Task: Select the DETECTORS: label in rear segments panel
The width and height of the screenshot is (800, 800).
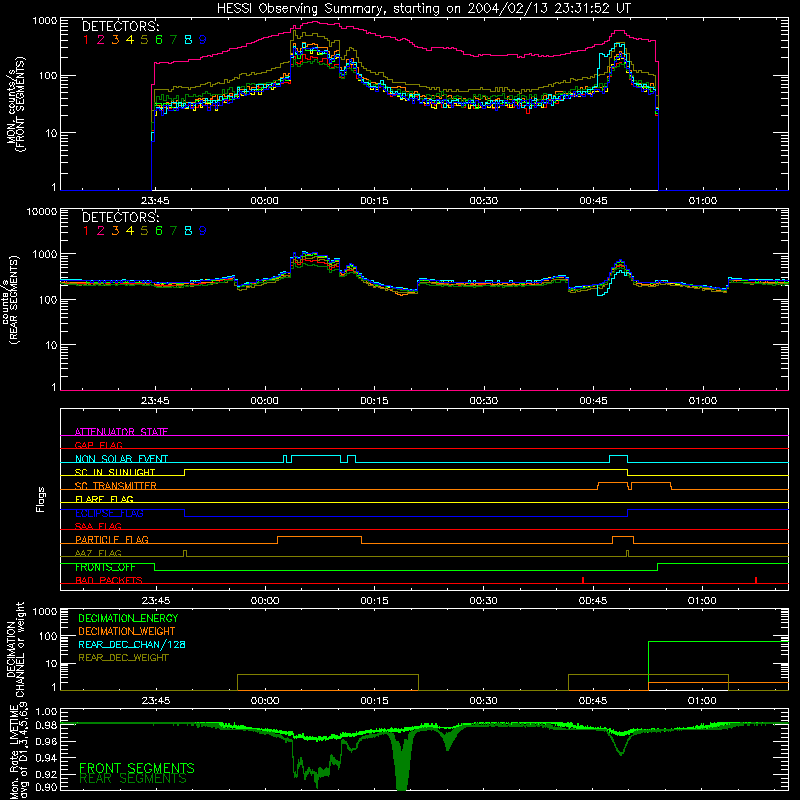Action: coord(121,217)
